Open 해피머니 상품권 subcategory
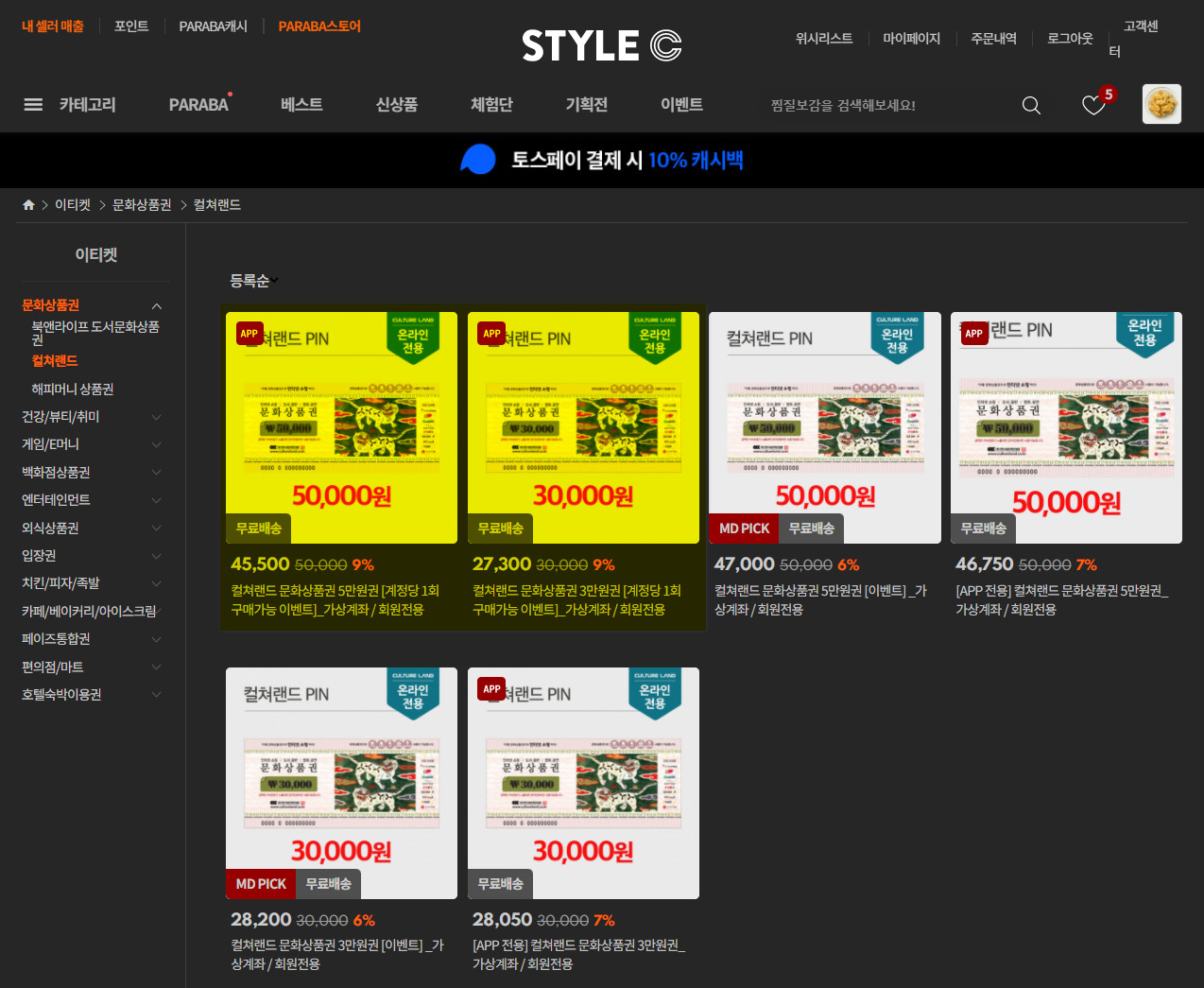This screenshot has width=1204, height=988. click(73, 390)
